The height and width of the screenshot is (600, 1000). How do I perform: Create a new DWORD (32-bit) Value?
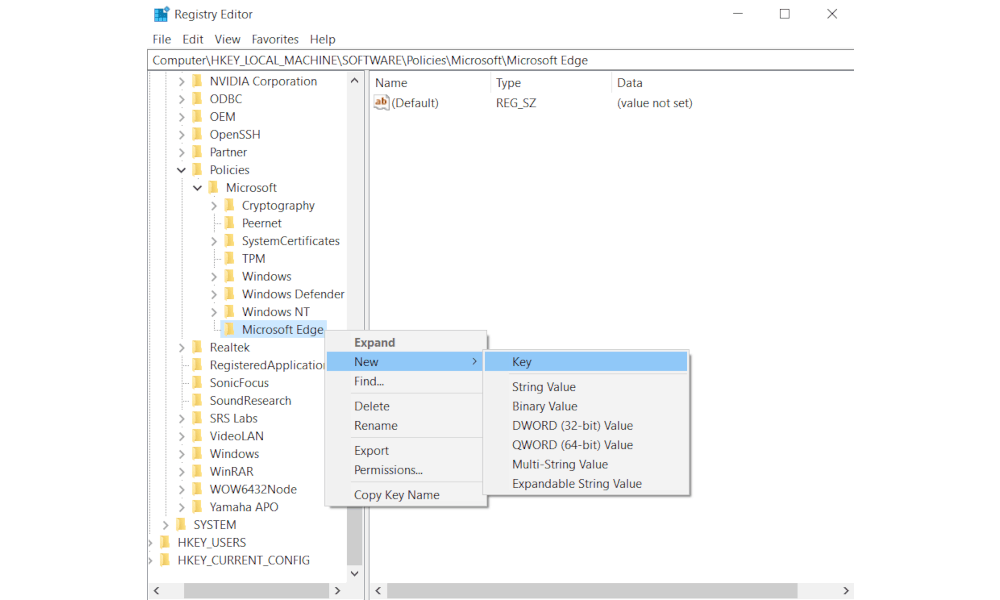pos(586,425)
